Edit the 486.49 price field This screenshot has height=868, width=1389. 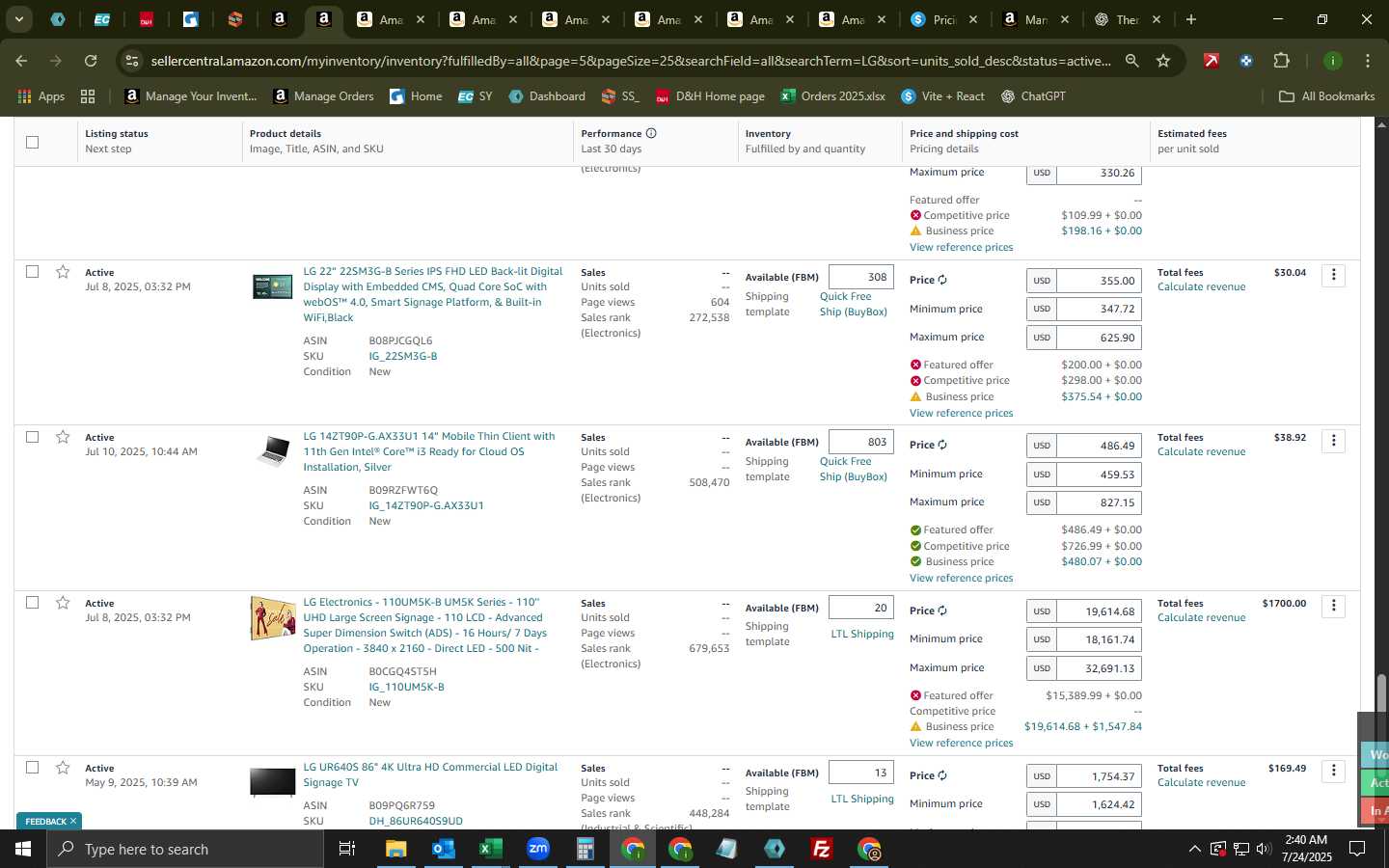point(1100,446)
